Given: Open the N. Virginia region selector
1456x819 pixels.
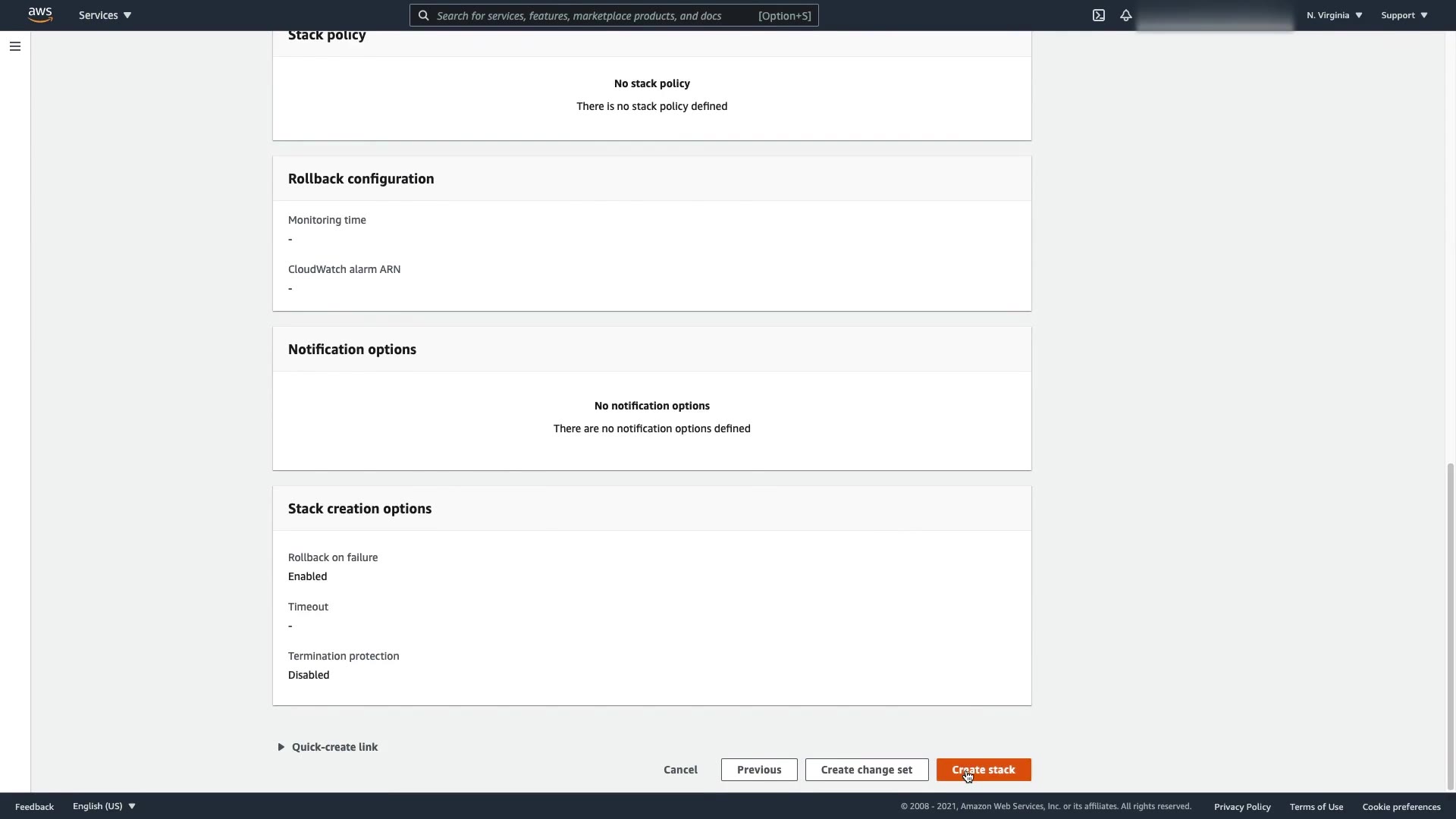Looking at the screenshot, I should click(1334, 15).
